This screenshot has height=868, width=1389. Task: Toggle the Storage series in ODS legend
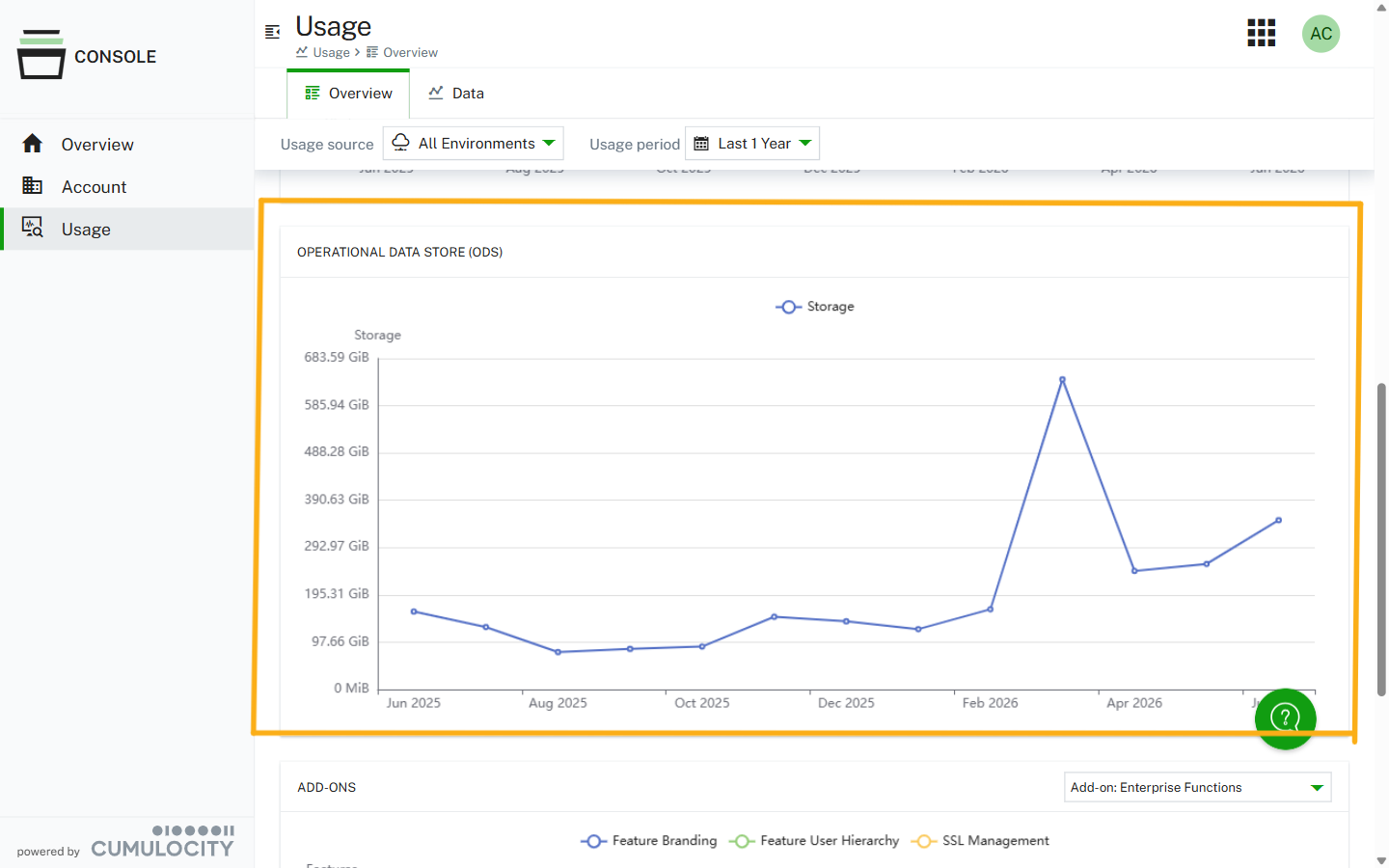point(815,307)
